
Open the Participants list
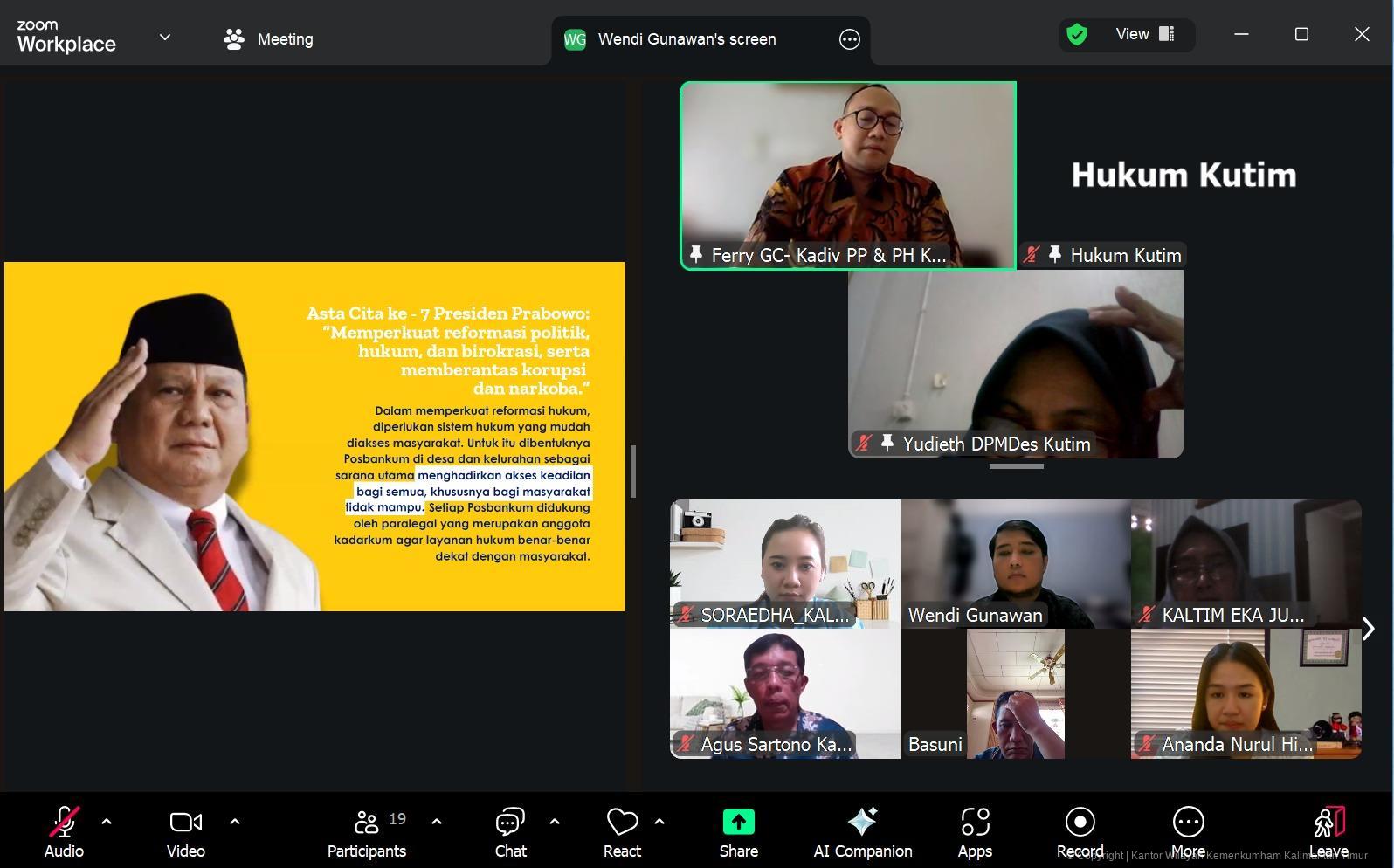(367, 832)
